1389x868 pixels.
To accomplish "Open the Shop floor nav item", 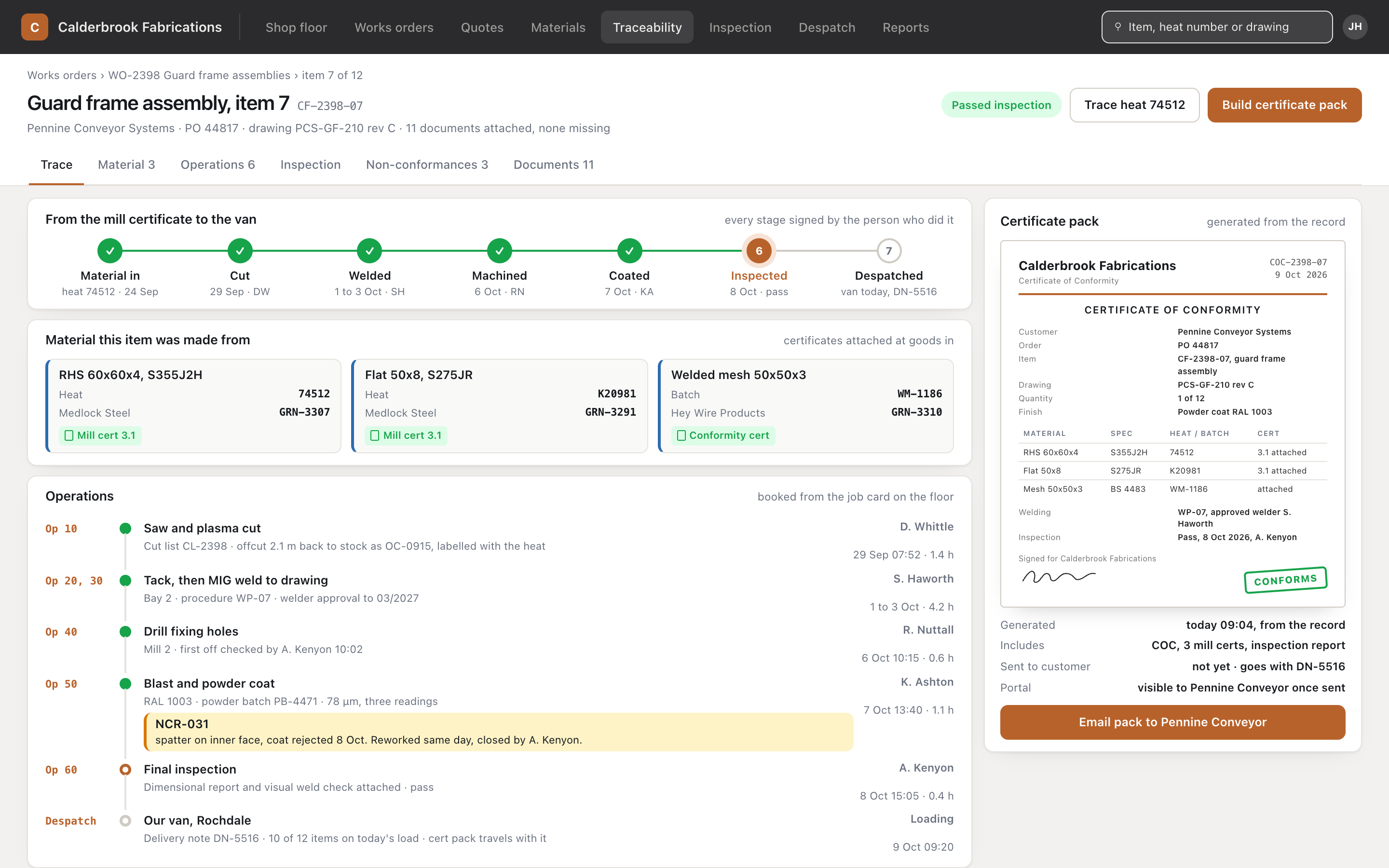I will pos(296,27).
